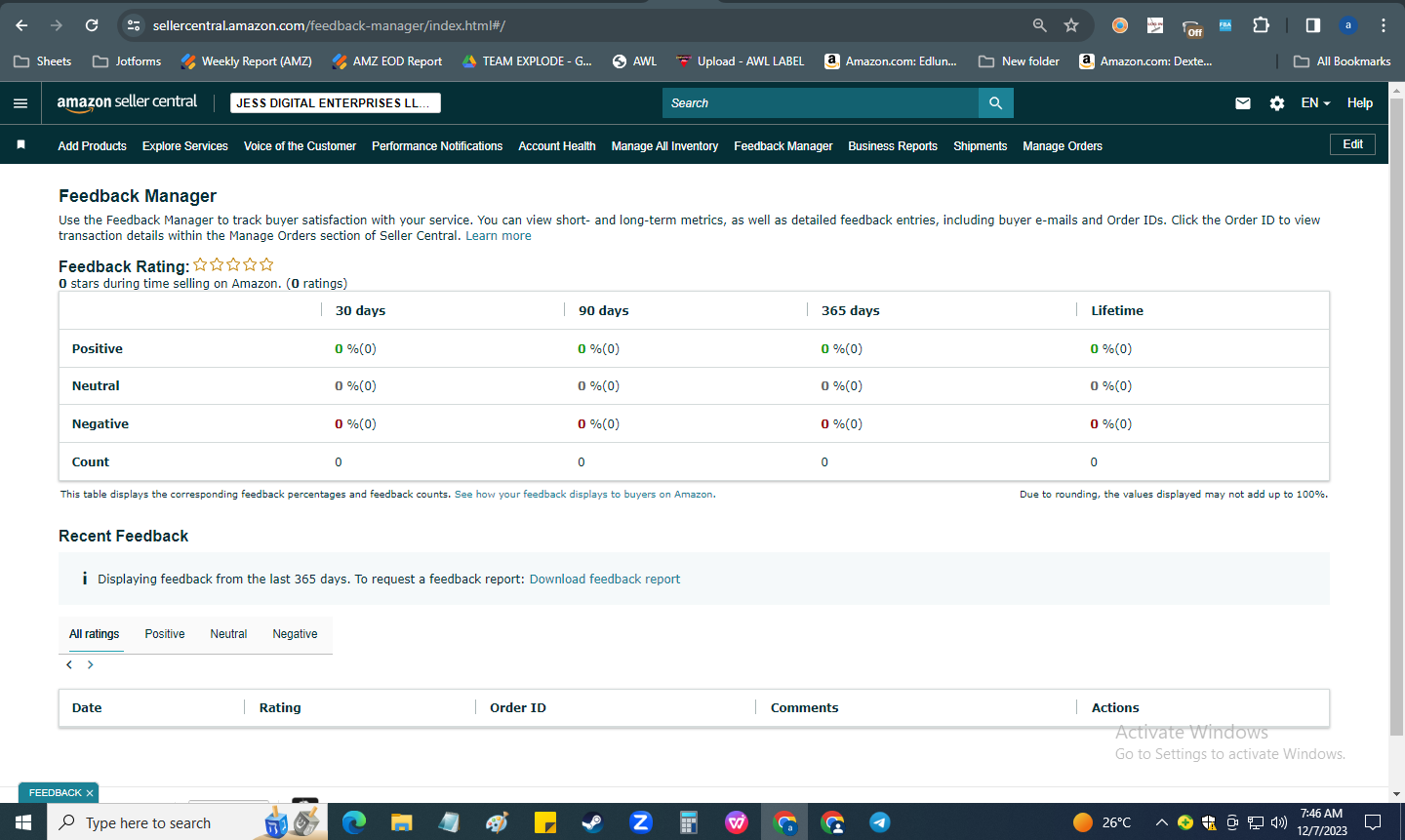Open Explore Services in navigation bar
This screenshot has width=1405, height=840.
tap(184, 146)
